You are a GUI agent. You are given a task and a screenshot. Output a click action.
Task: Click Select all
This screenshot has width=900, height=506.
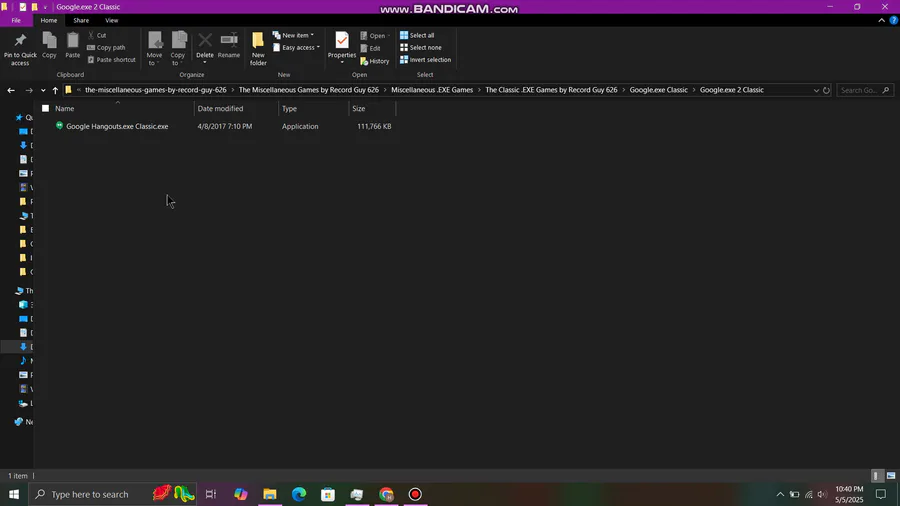pos(417,36)
